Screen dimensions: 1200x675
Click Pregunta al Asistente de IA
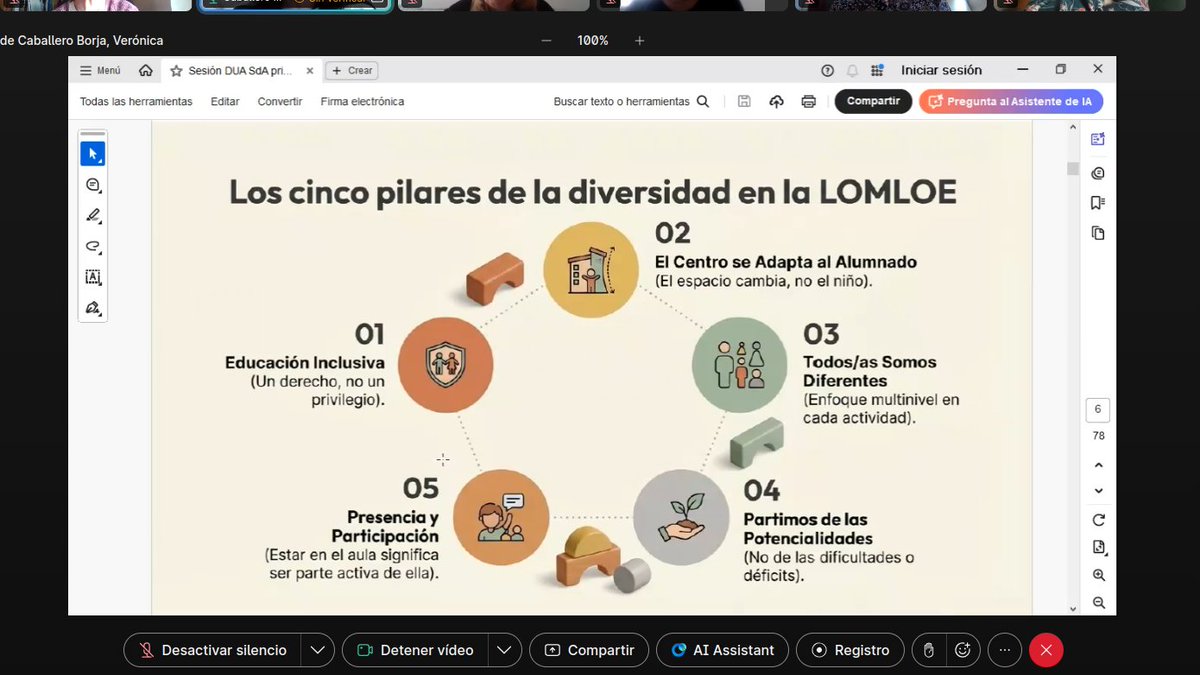pyautogui.click(x=1011, y=101)
